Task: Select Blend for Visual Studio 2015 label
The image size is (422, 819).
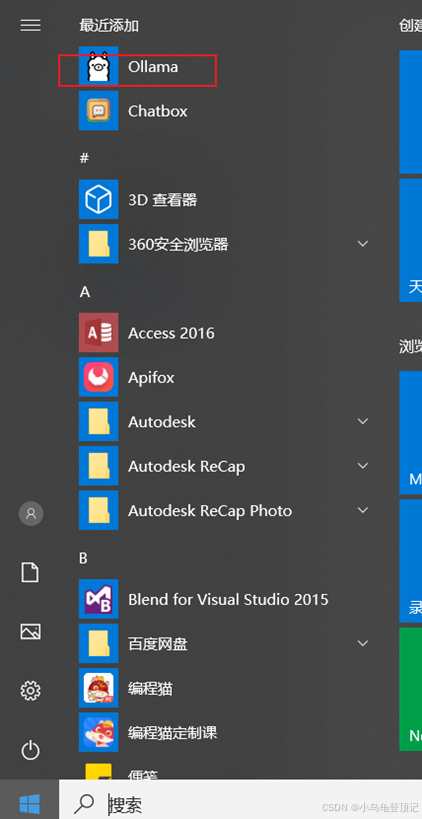Action: pos(228,600)
